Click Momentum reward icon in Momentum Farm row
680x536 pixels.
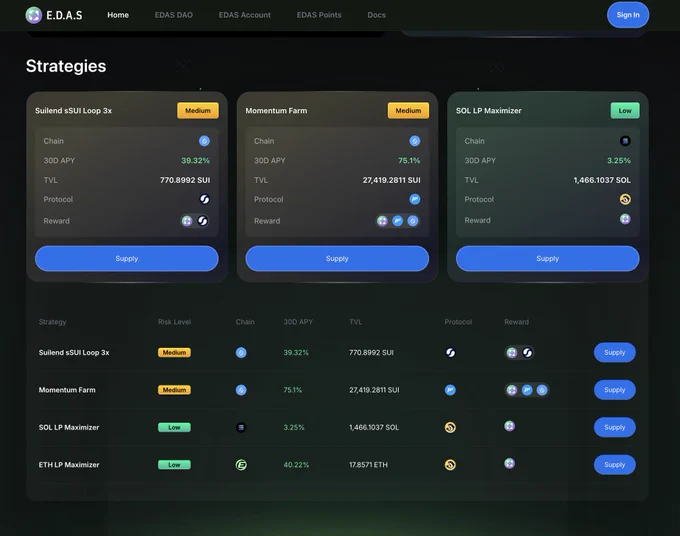(x=527, y=390)
